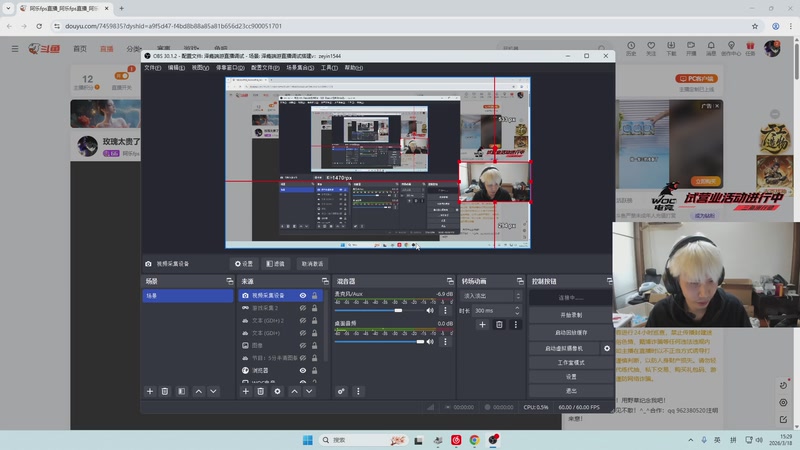The image size is (800, 450).
Task: Hide the 视频采集设备 source via eye icon
Action: coord(303,296)
